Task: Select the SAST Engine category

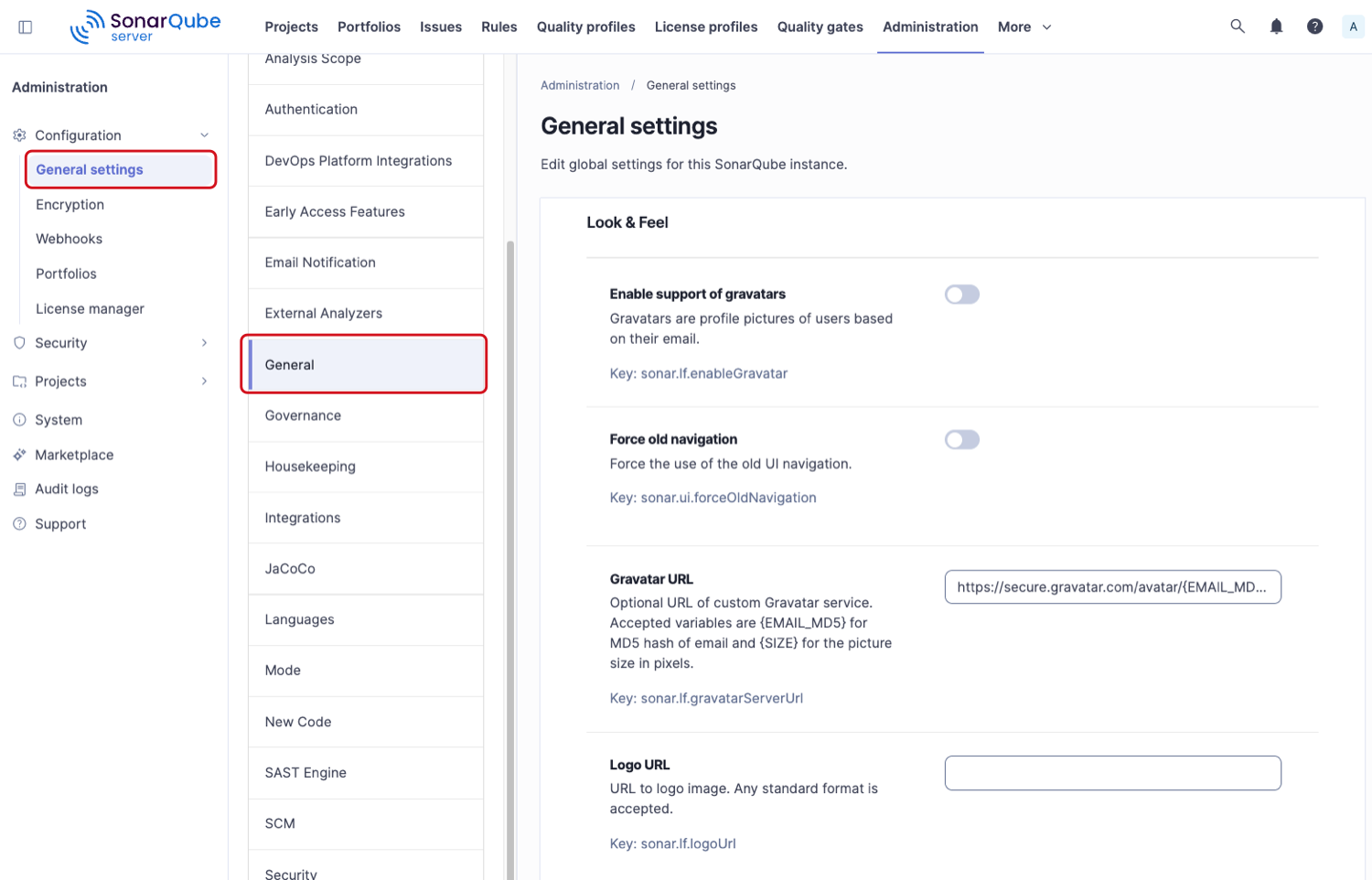Action: pyautogui.click(x=366, y=773)
